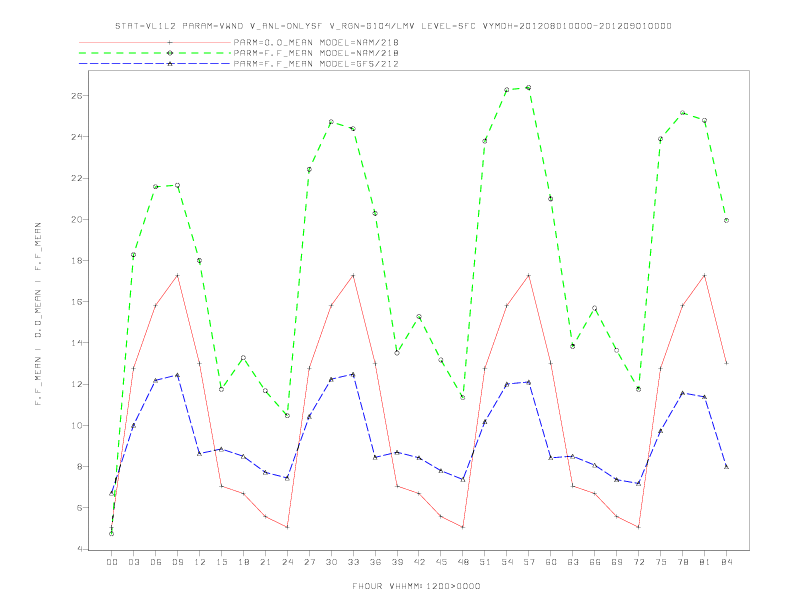Click the y-axis tick label 14
This screenshot has width=792, height=612.
pyautogui.click(x=77, y=343)
